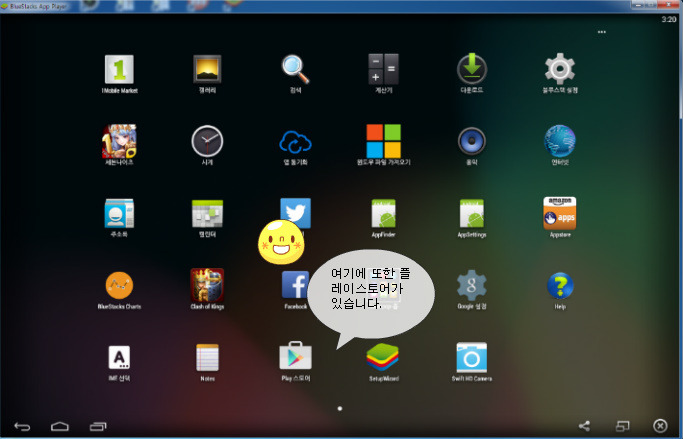683x439 pixels.
Task: Open the recent apps button
Action: tap(98, 426)
